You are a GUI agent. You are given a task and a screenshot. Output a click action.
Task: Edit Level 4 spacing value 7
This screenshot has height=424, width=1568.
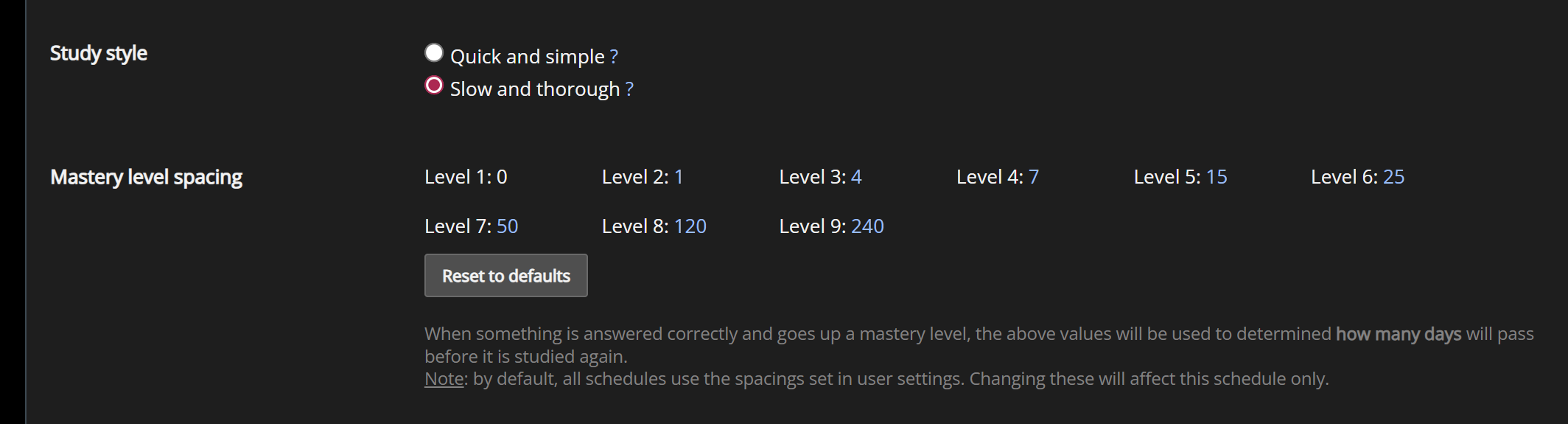[x=1034, y=177]
